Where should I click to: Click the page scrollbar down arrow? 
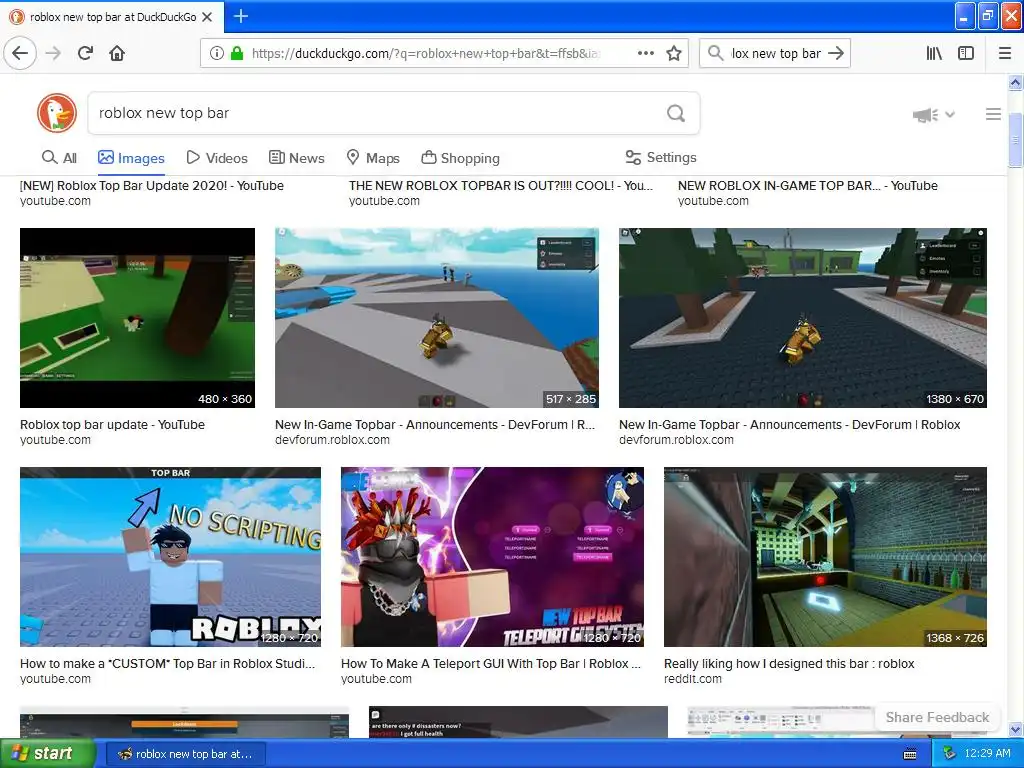point(1015,729)
